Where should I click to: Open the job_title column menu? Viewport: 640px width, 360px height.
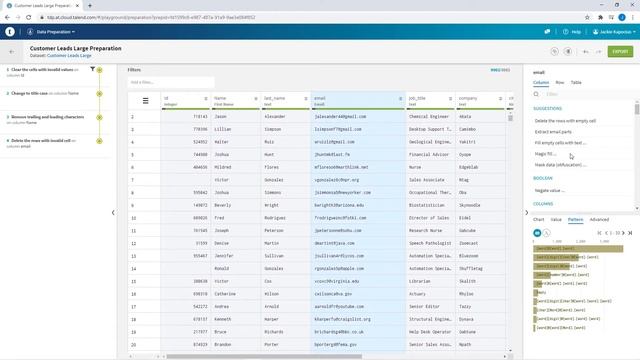point(451,99)
